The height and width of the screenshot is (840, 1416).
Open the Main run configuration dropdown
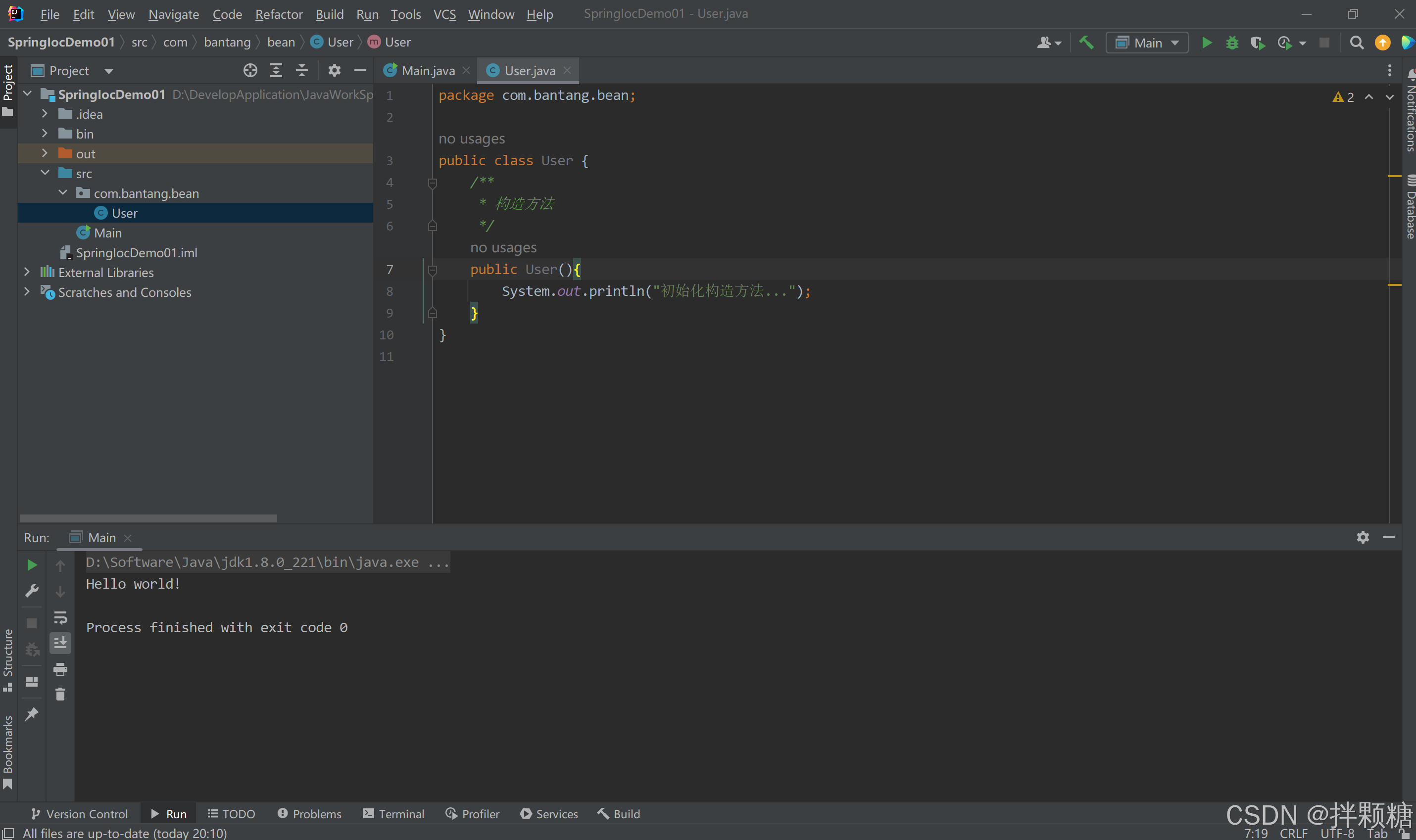pyautogui.click(x=1147, y=43)
